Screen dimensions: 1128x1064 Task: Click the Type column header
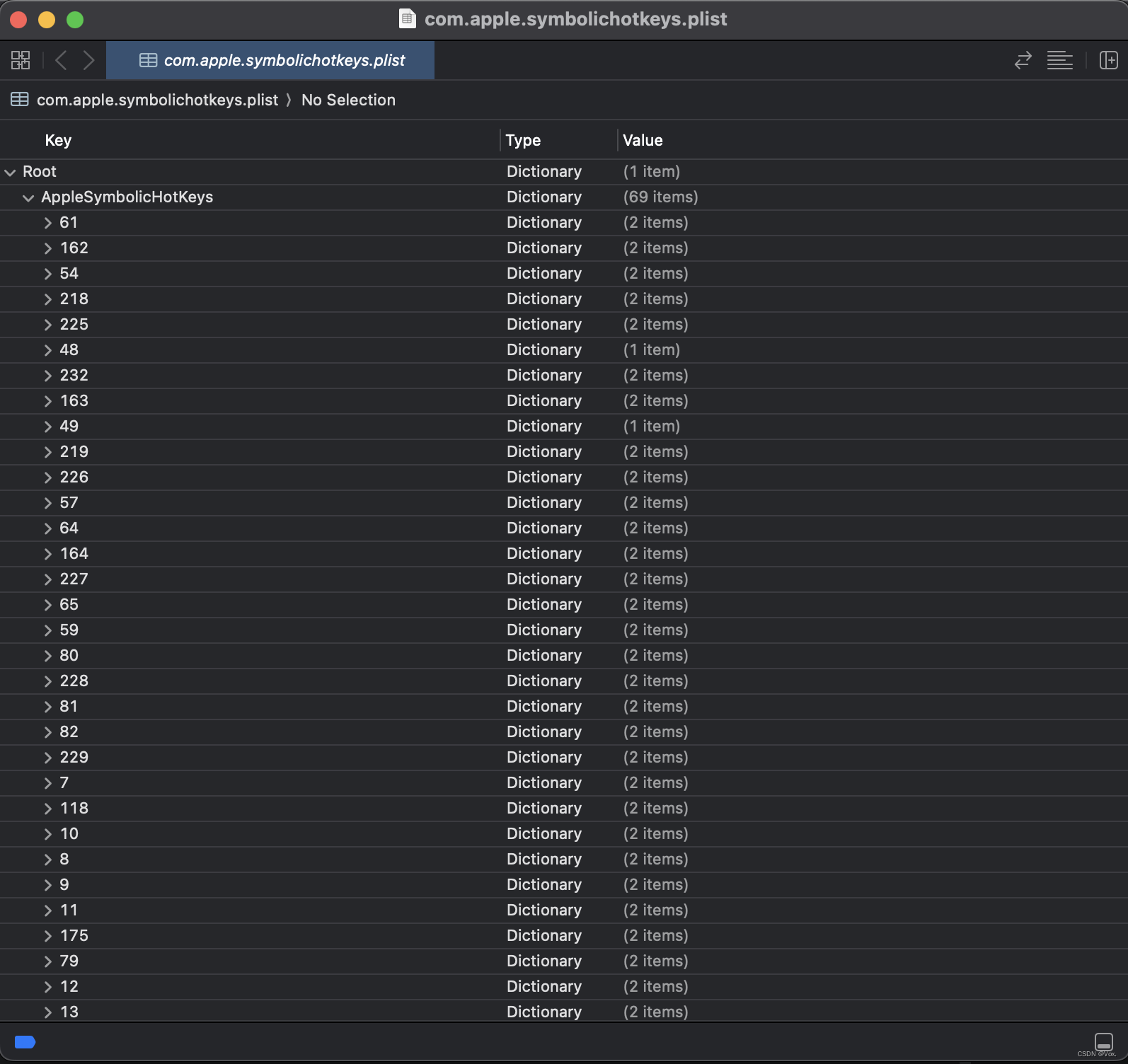point(523,140)
